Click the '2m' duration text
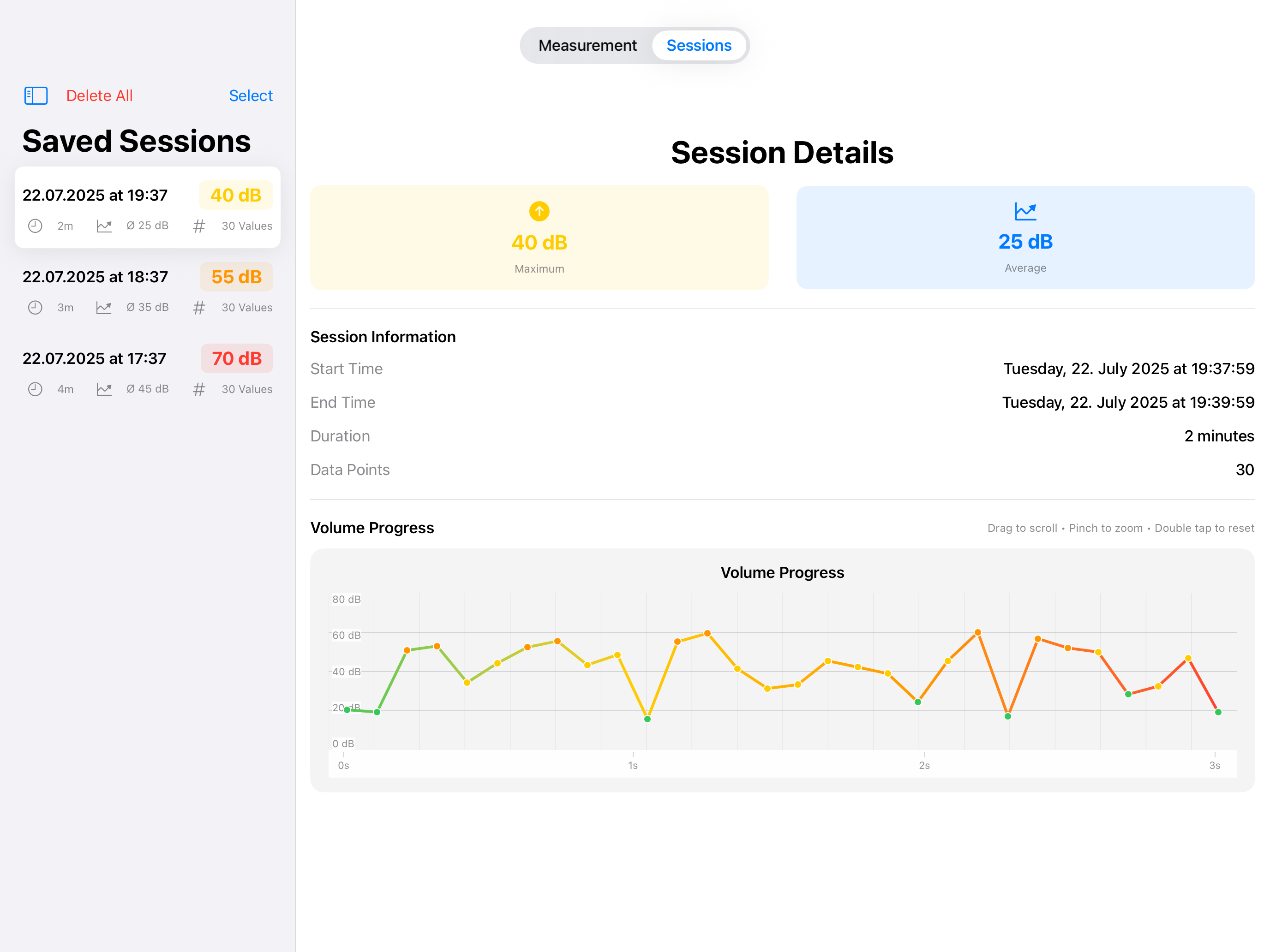This screenshot has height=952, width=1270. pos(66,226)
